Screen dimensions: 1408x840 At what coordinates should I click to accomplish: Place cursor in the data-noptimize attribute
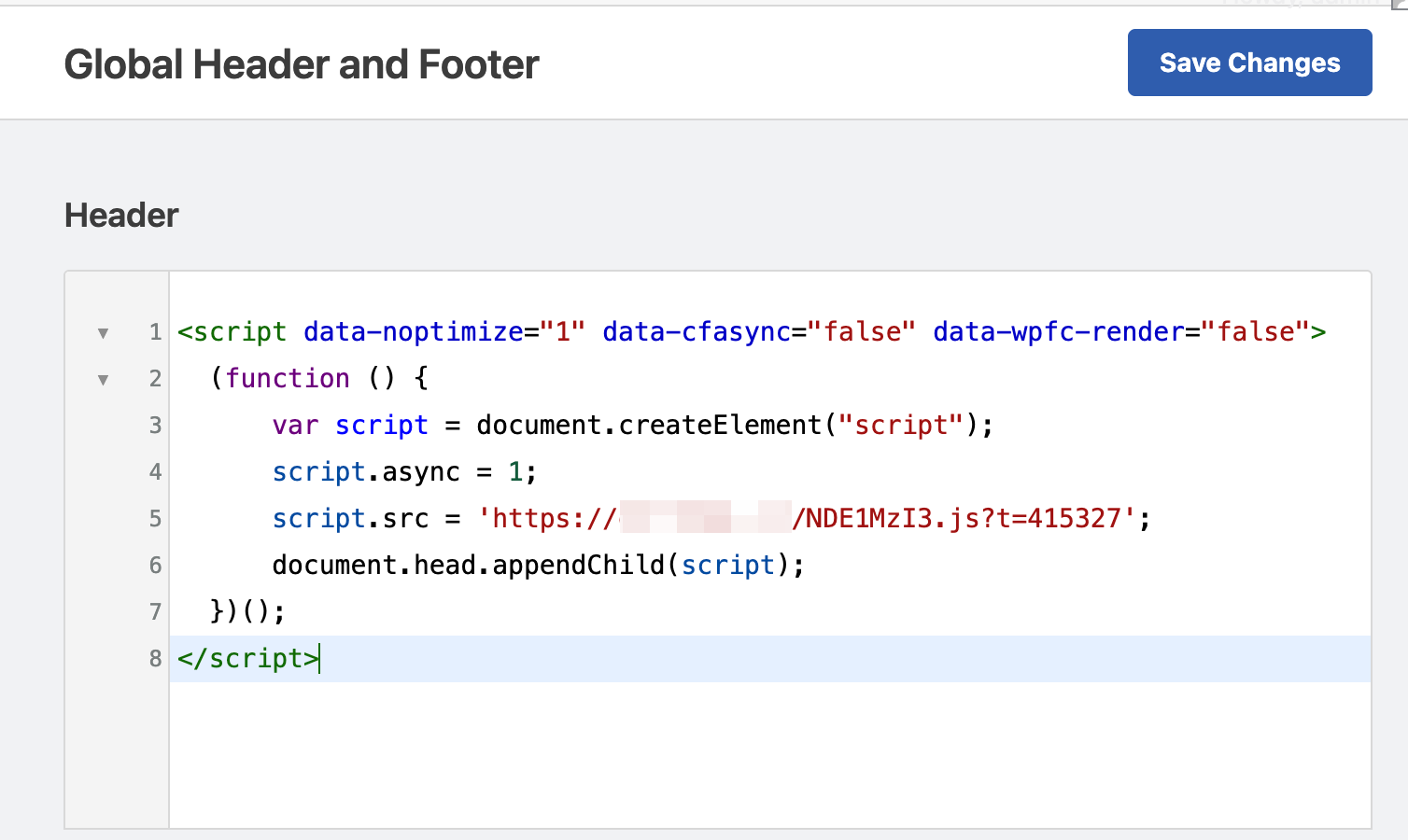click(x=413, y=332)
